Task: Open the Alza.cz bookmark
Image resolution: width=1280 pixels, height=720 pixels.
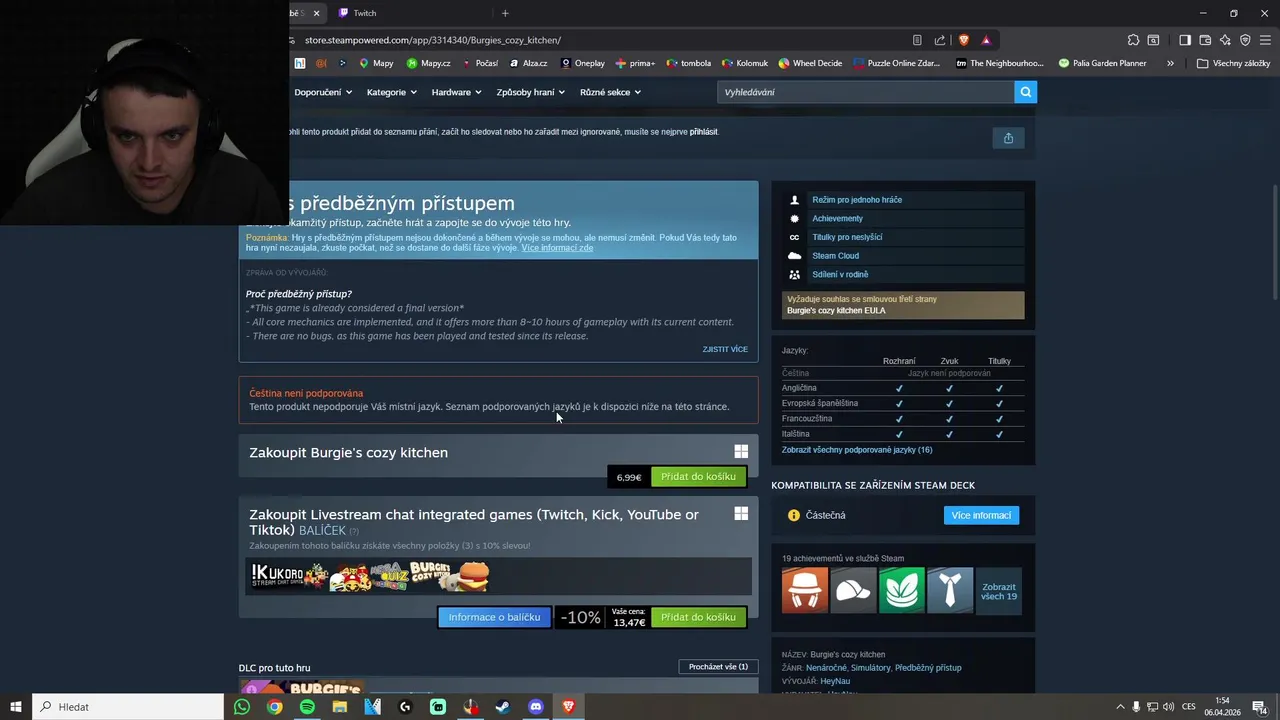Action: (528, 63)
